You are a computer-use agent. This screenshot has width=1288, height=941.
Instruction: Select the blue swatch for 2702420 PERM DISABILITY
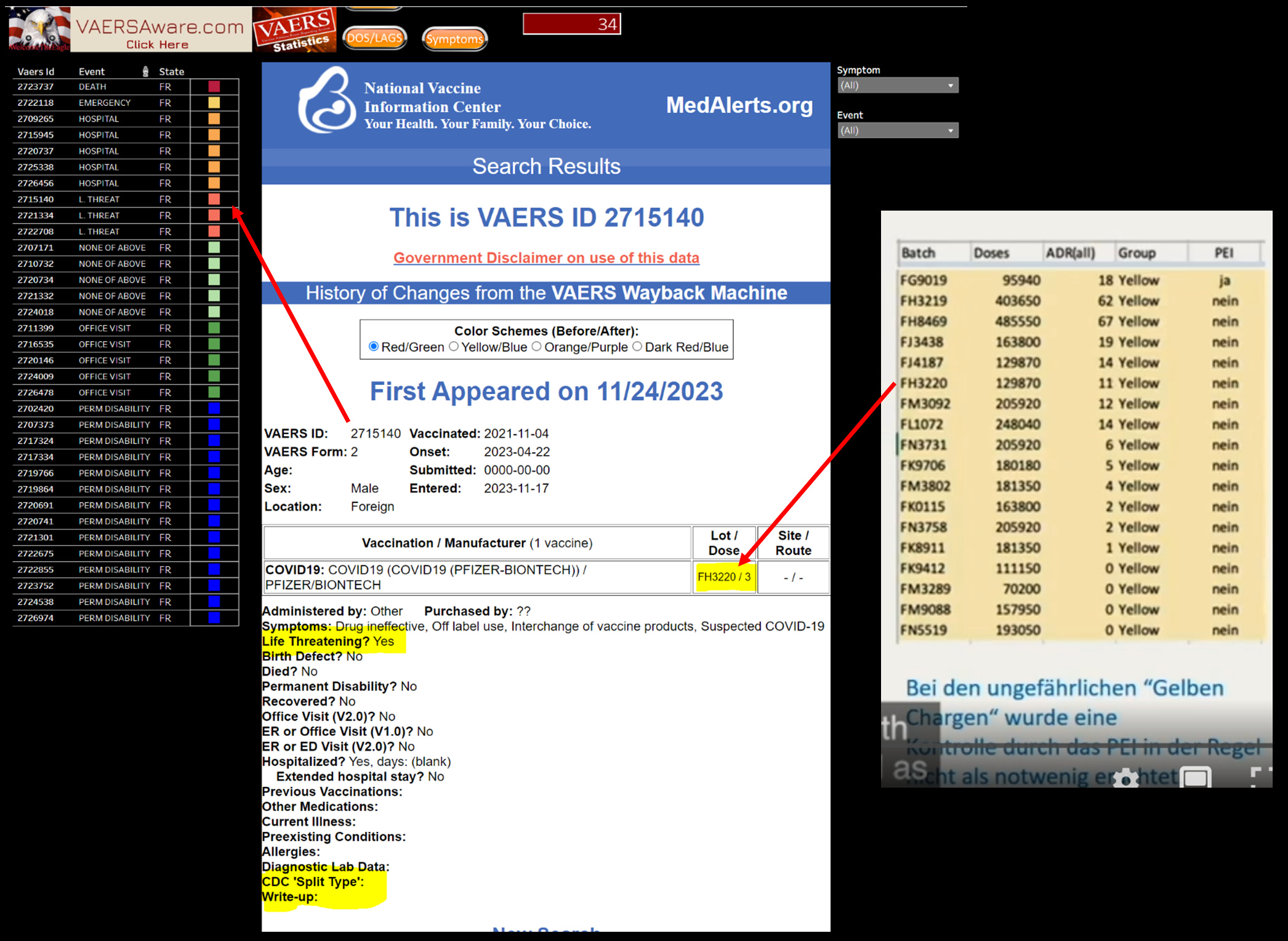[214, 408]
